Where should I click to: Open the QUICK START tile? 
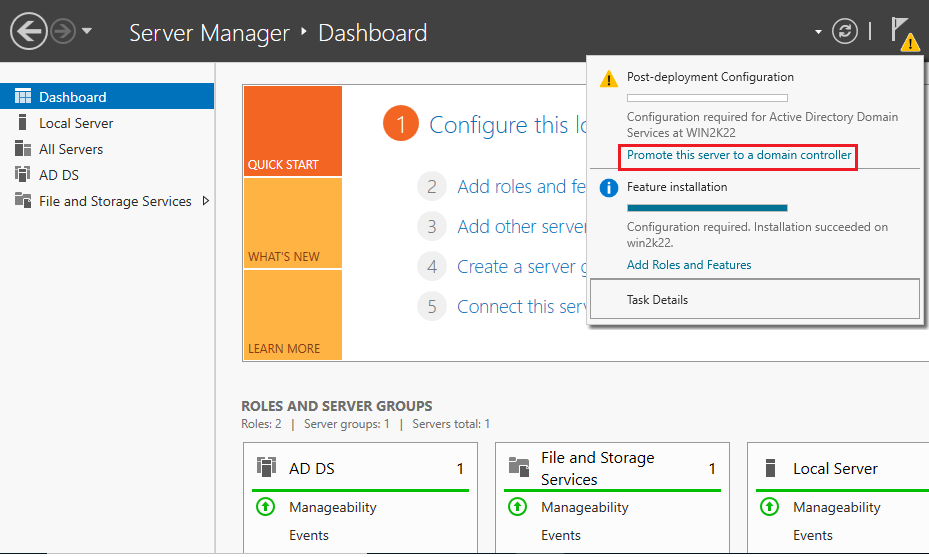point(293,131)
